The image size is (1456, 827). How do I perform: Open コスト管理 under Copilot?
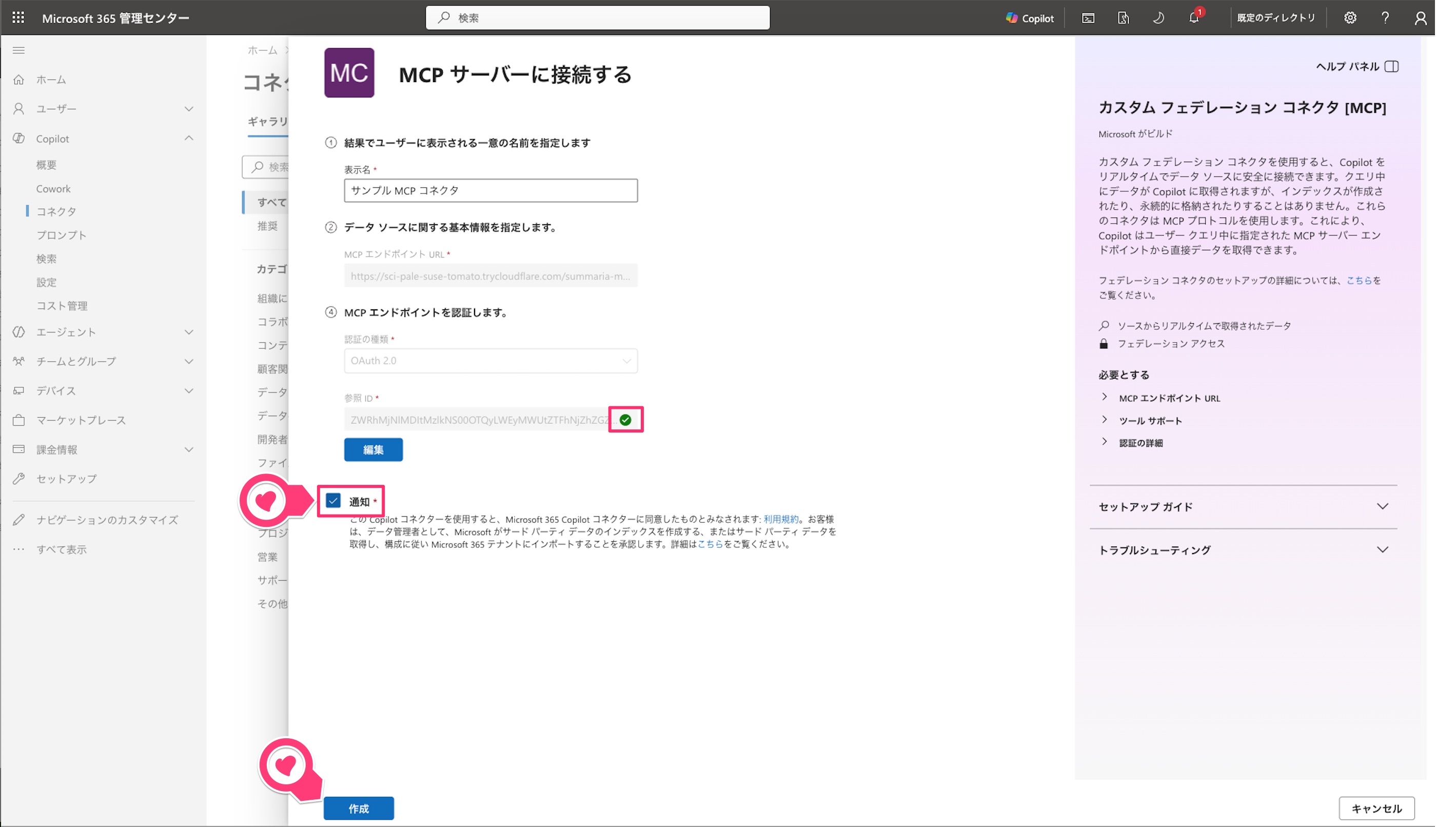tap(62, 306)
